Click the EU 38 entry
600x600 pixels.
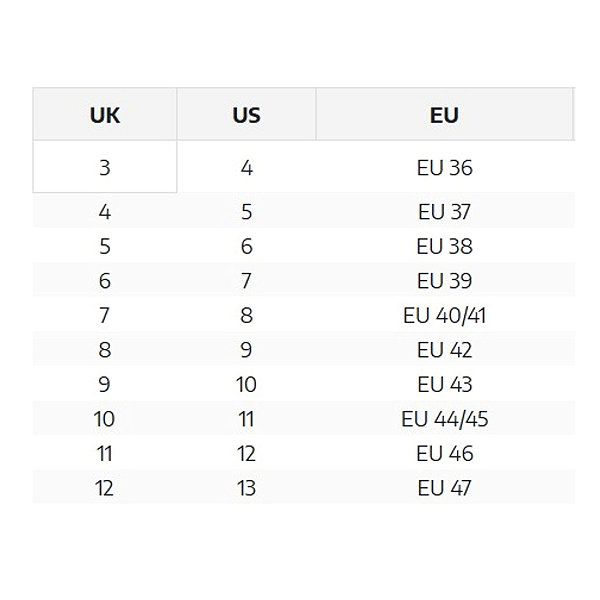tap(445, 246)
